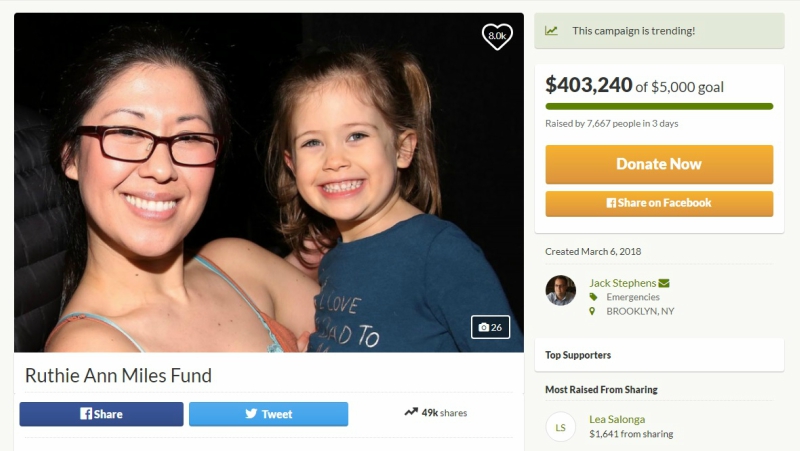The image size is (800, 451).
Task: Click the envelope icon next to Jack Stephens
Action: click(664, 283)
